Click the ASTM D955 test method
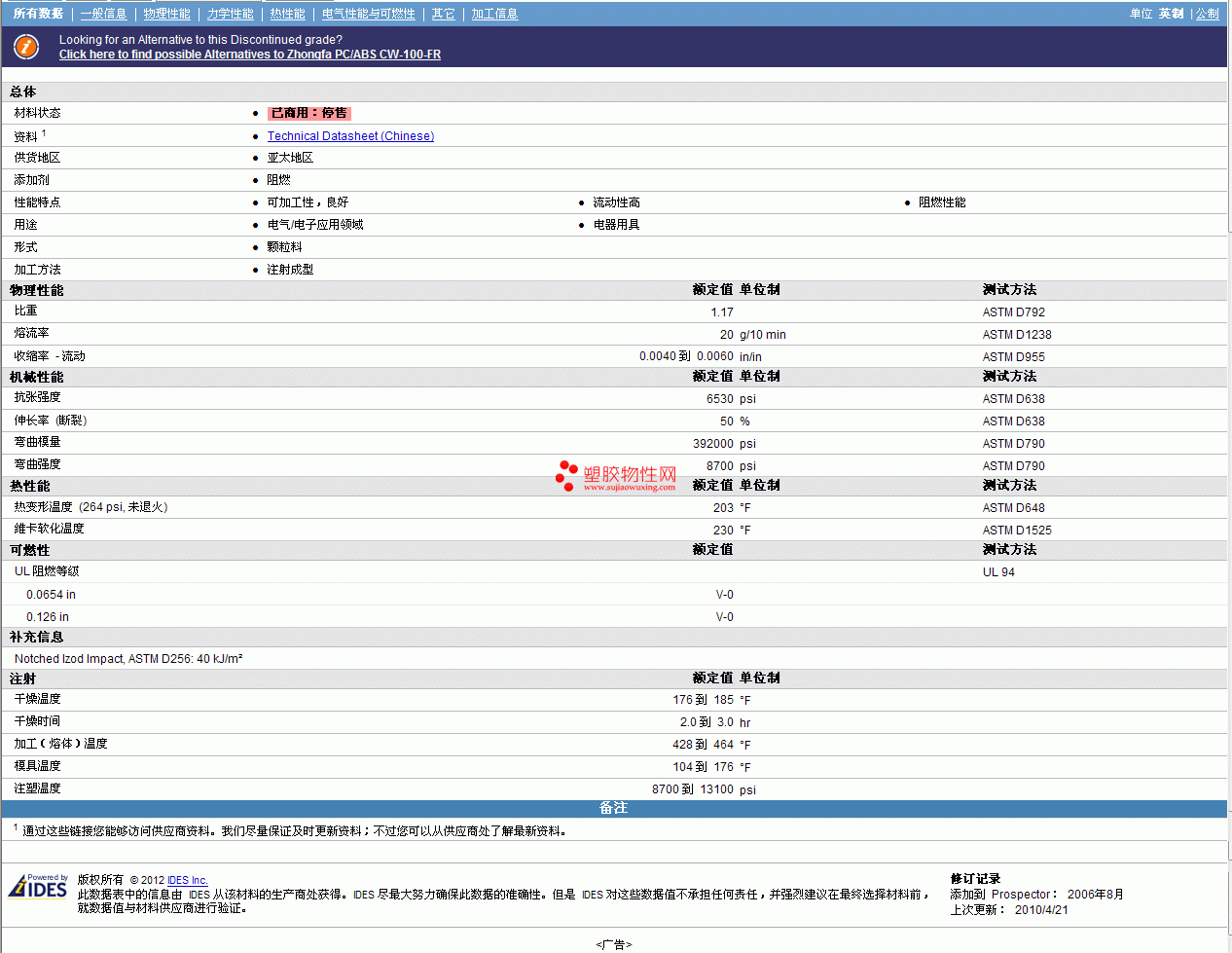 click(x=1014, y=357)
